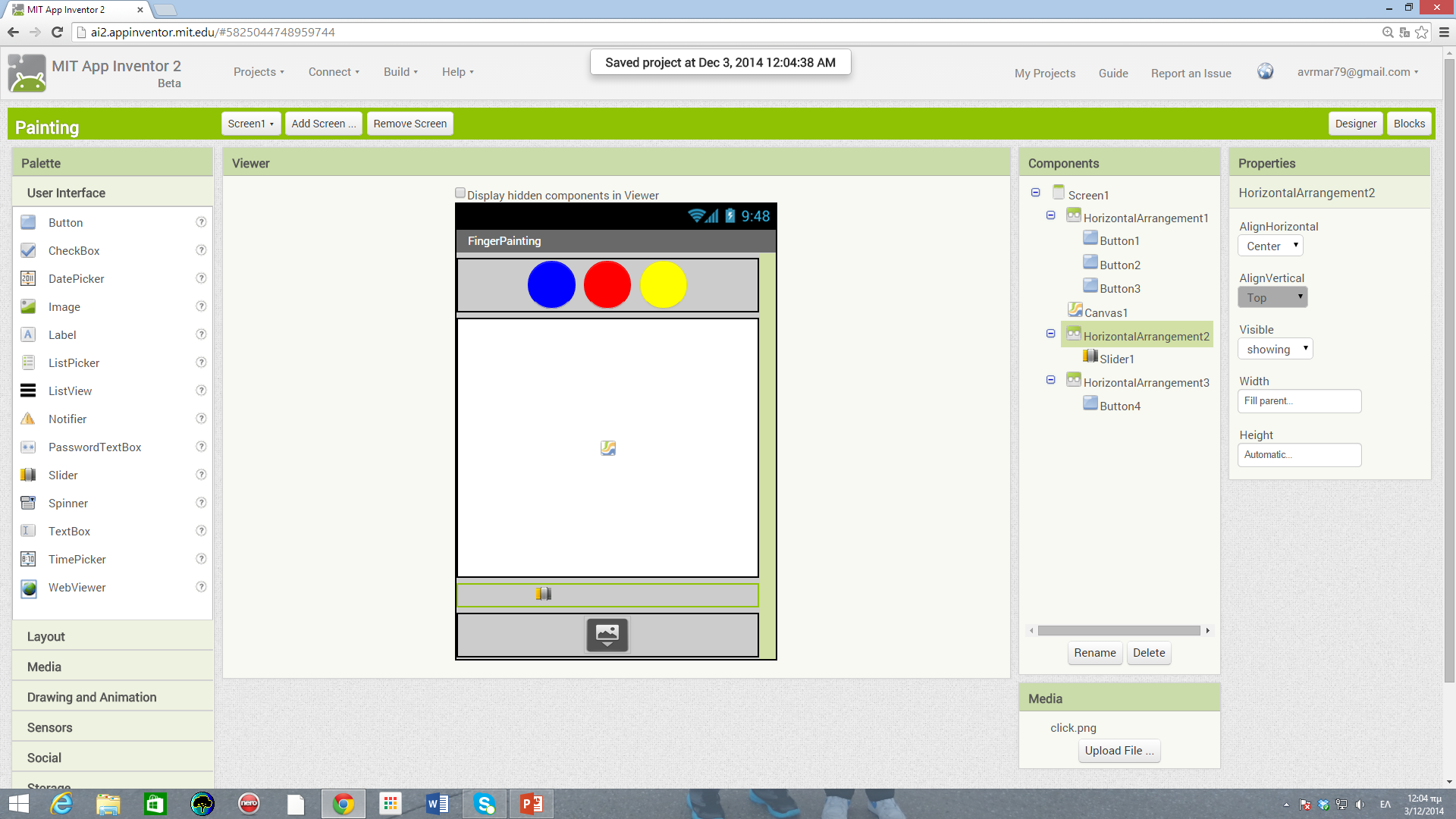Click the WebViewer palette icon

point(28,588)
